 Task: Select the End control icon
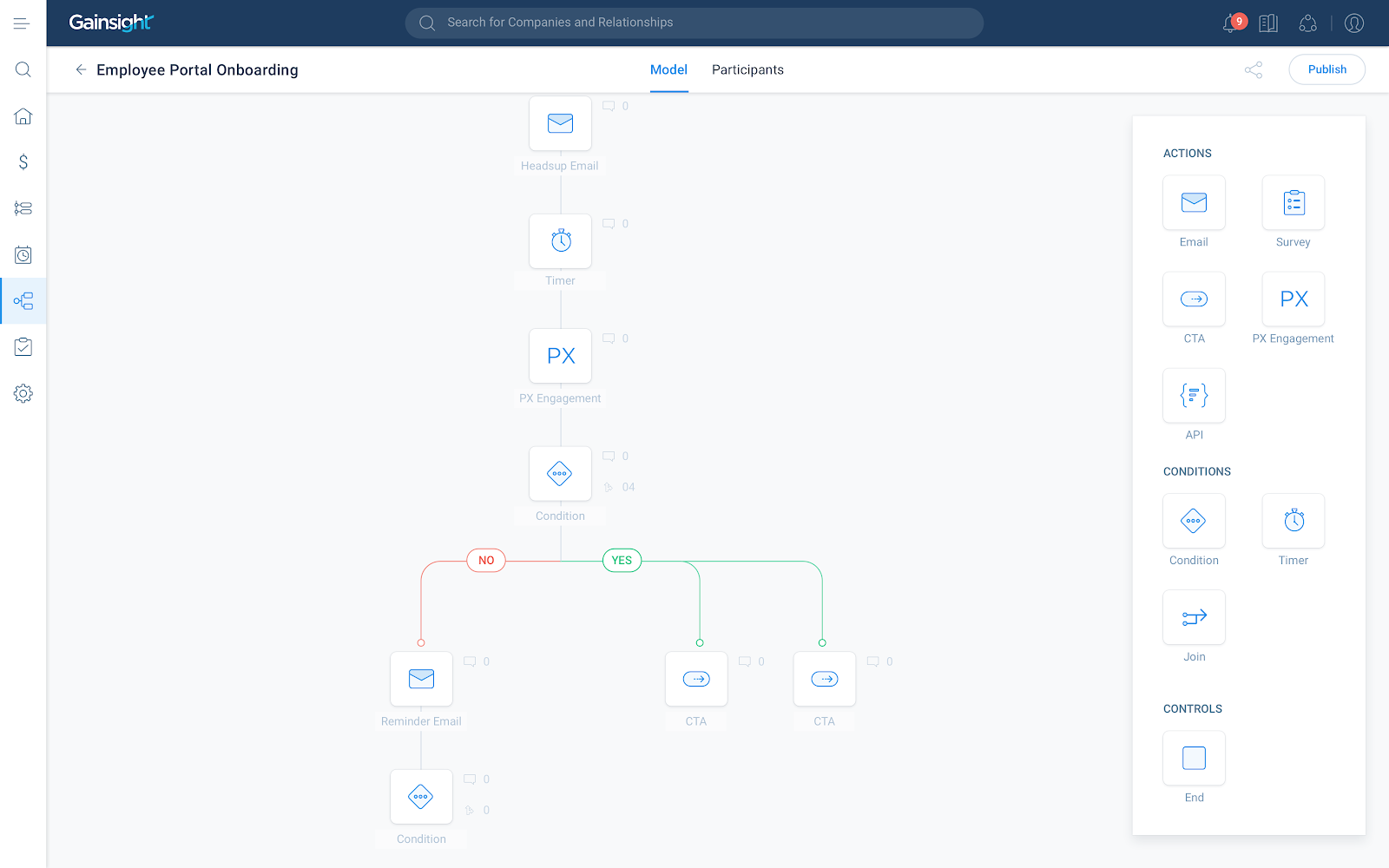tap(1194, 758)
